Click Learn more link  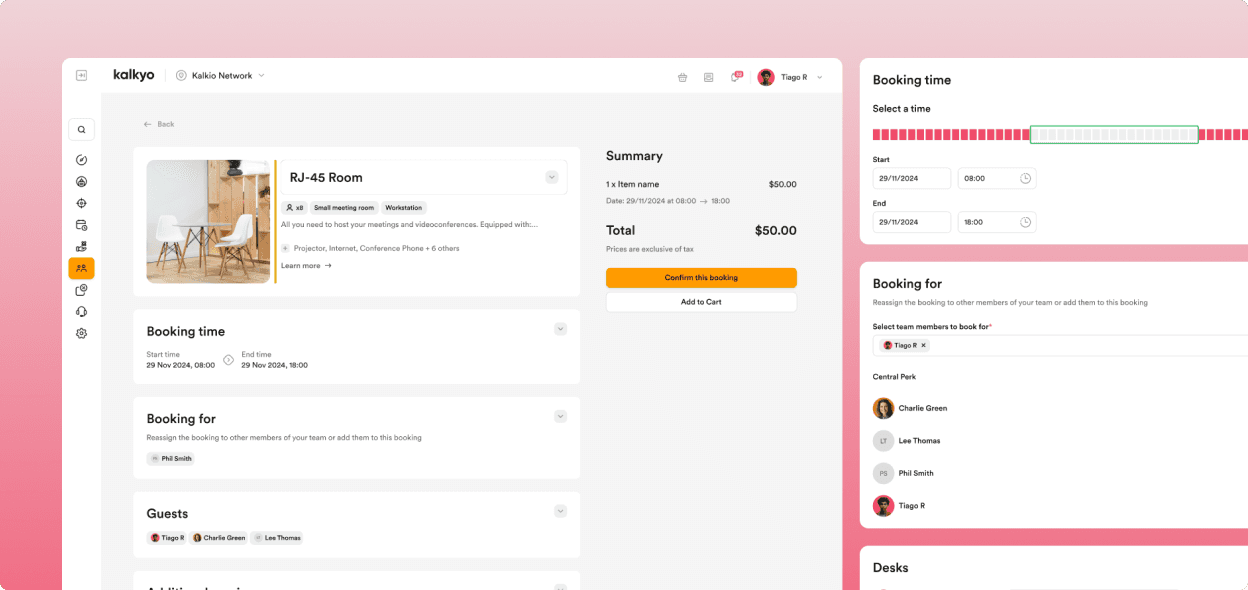306,265
